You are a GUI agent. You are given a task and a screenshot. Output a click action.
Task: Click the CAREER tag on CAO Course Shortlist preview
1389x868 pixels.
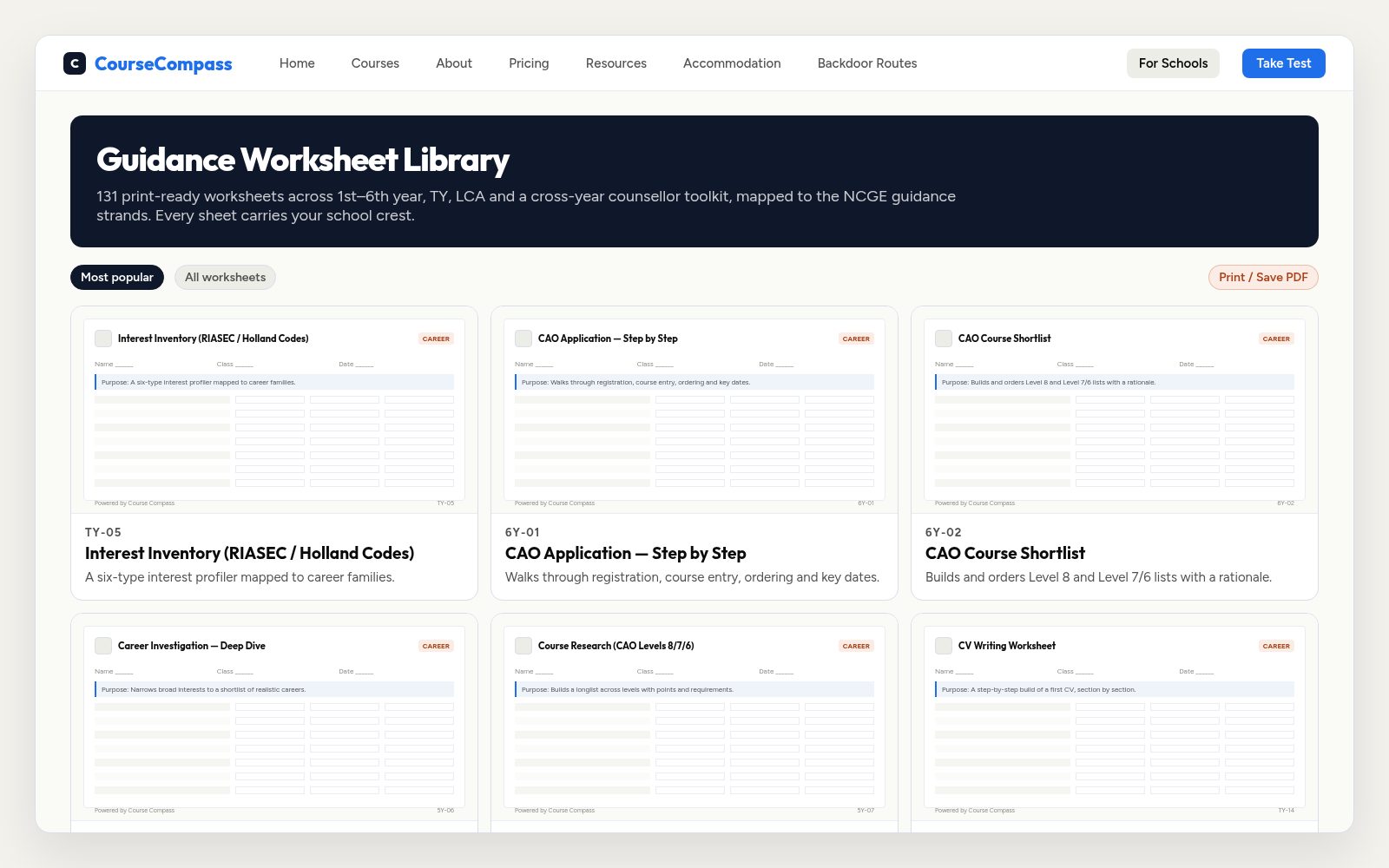click(x=1276, y=339)
